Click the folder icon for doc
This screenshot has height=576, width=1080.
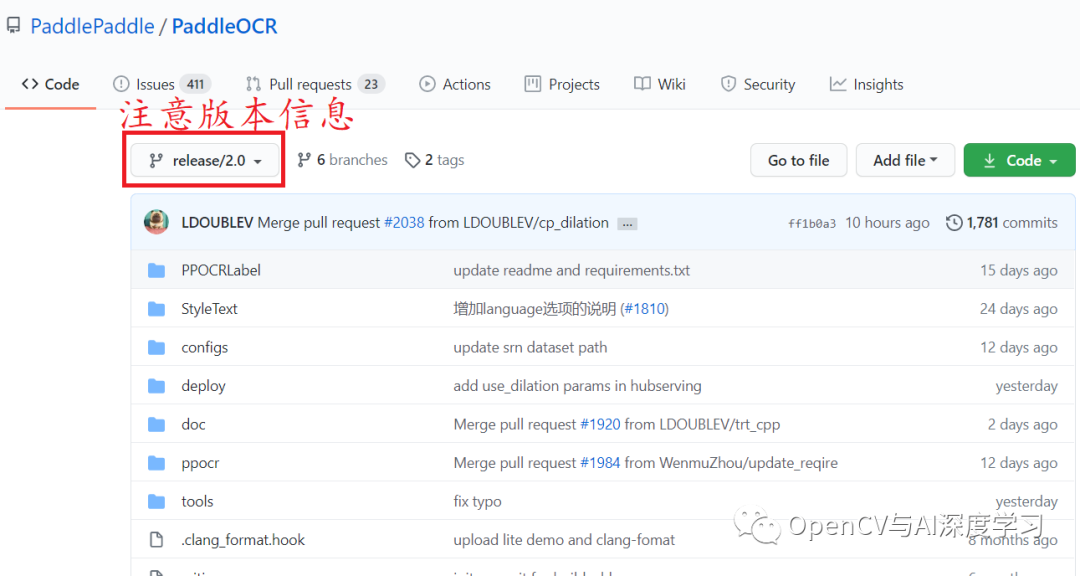(156, 424)
